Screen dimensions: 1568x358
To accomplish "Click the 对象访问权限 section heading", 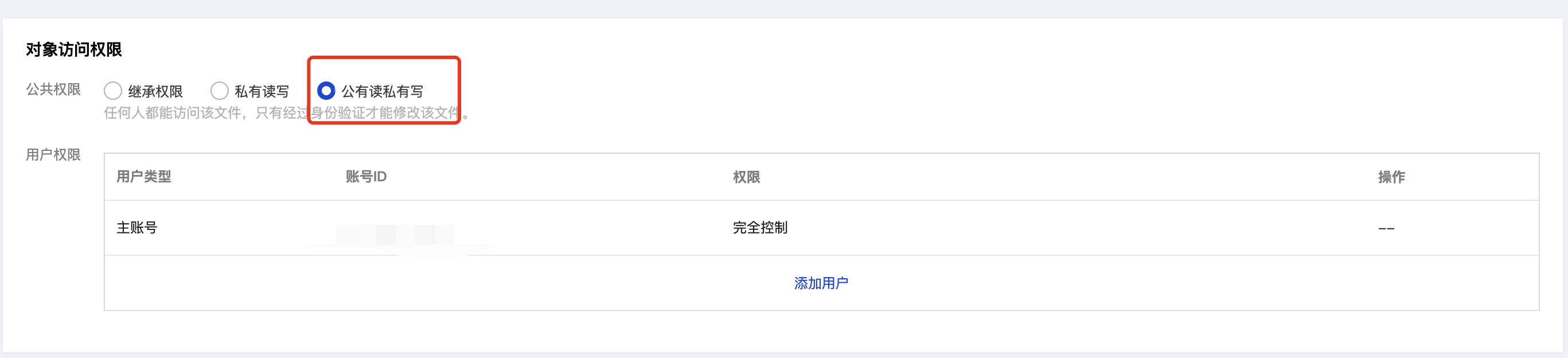I will click(x=73, y=49).
